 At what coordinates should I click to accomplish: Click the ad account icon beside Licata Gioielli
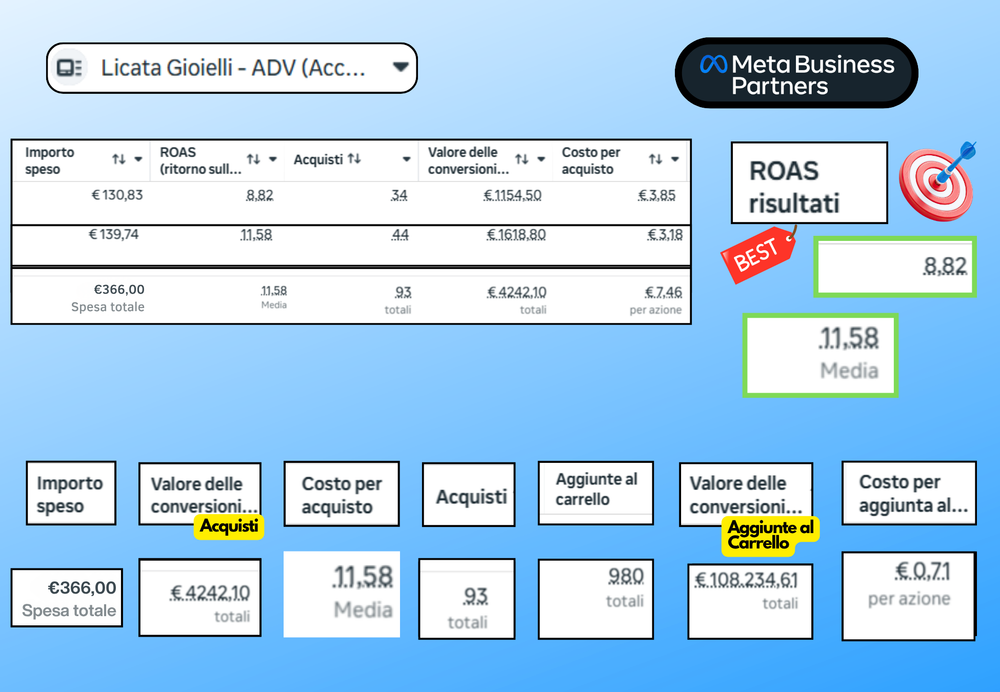pyautogui.click(x=69, y=68)
